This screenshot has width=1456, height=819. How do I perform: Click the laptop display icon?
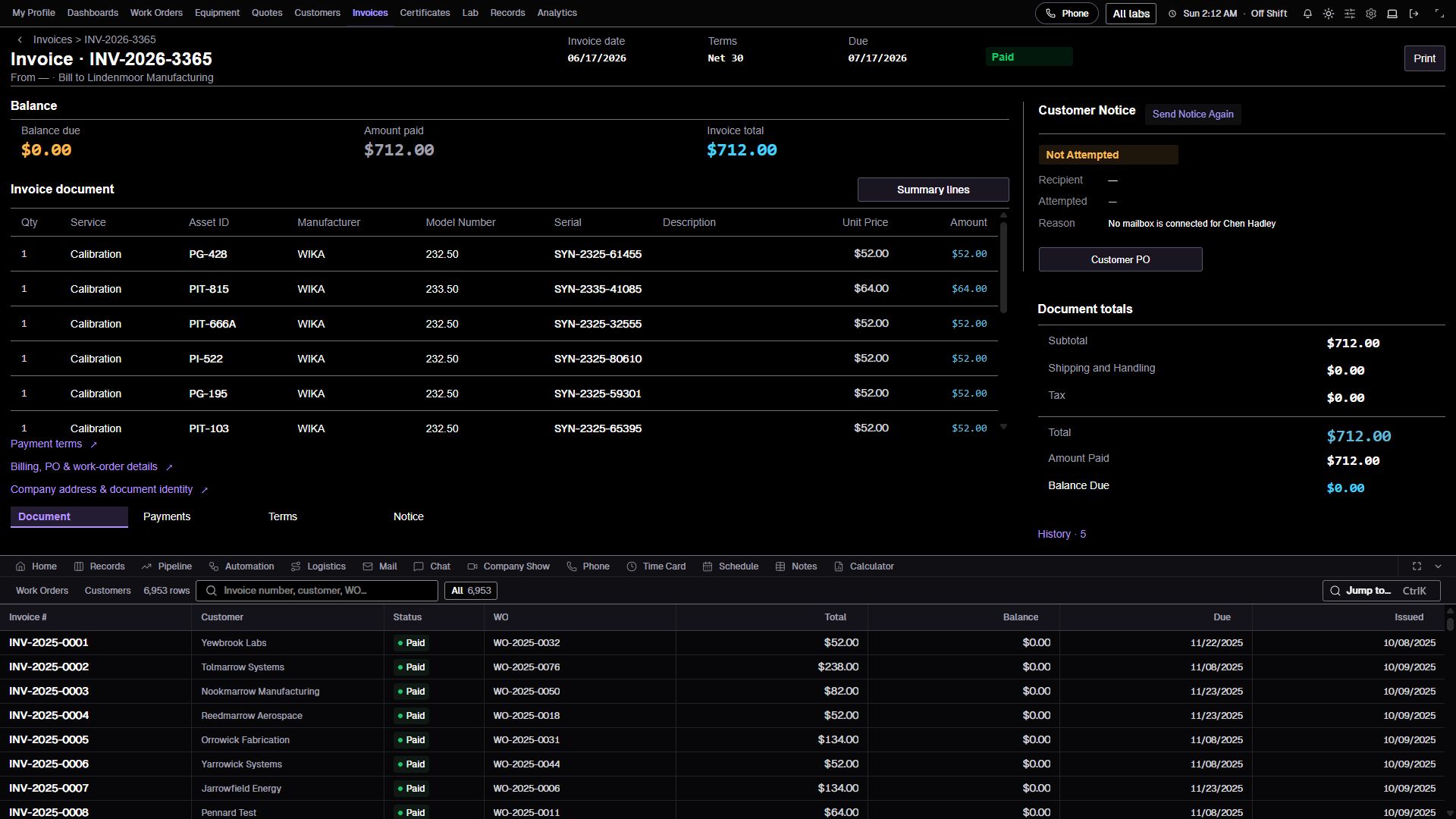coord(1392,14)
